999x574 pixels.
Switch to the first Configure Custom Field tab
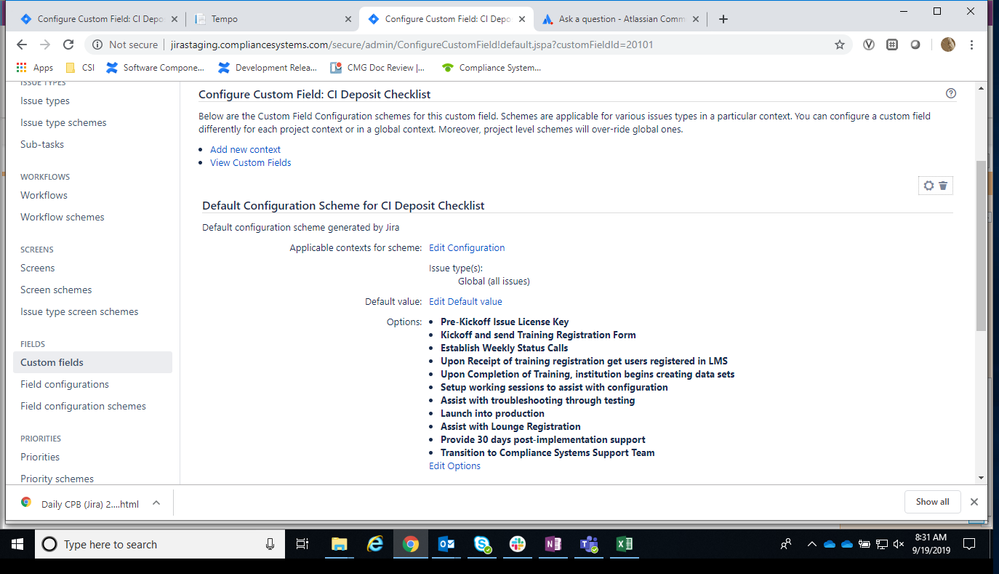[x=99, y=19]
